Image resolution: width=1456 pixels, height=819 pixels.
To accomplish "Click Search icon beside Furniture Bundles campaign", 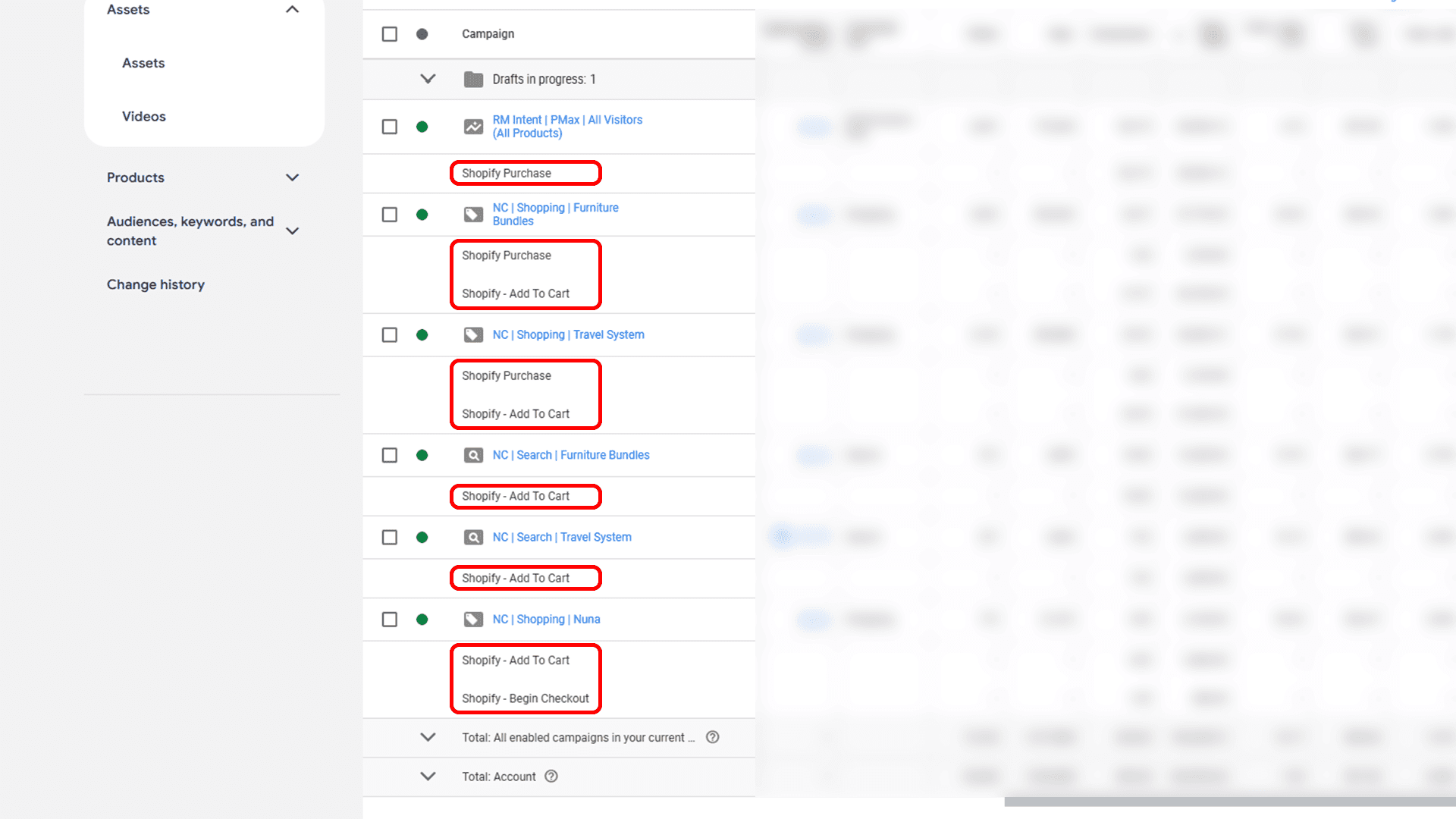I will pos(473,455).
